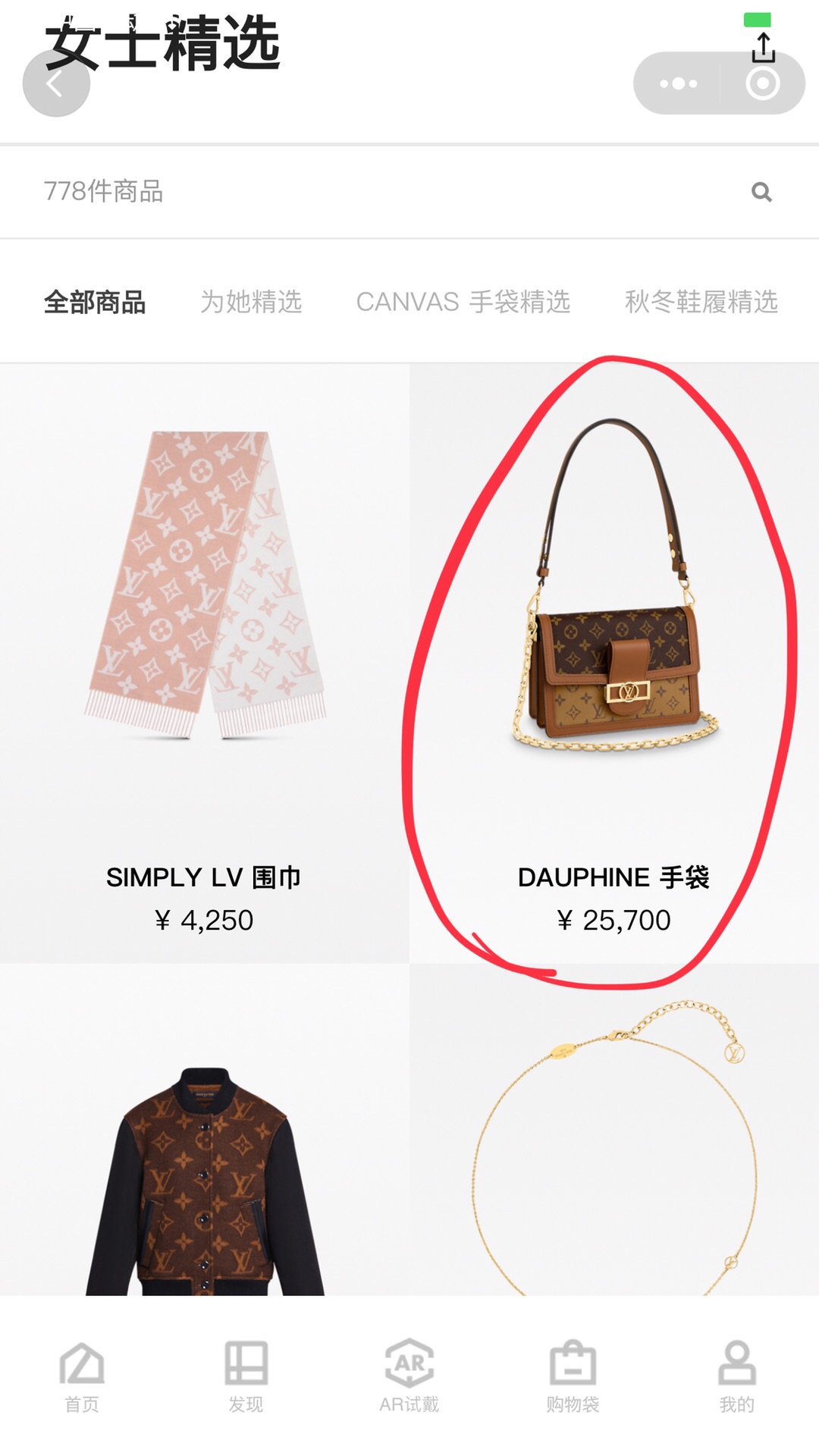Image resolution: width=819 pixels, height=1456 pixels.
Task: Open the three-dot mini program menu
Action: tap(678, 83)
